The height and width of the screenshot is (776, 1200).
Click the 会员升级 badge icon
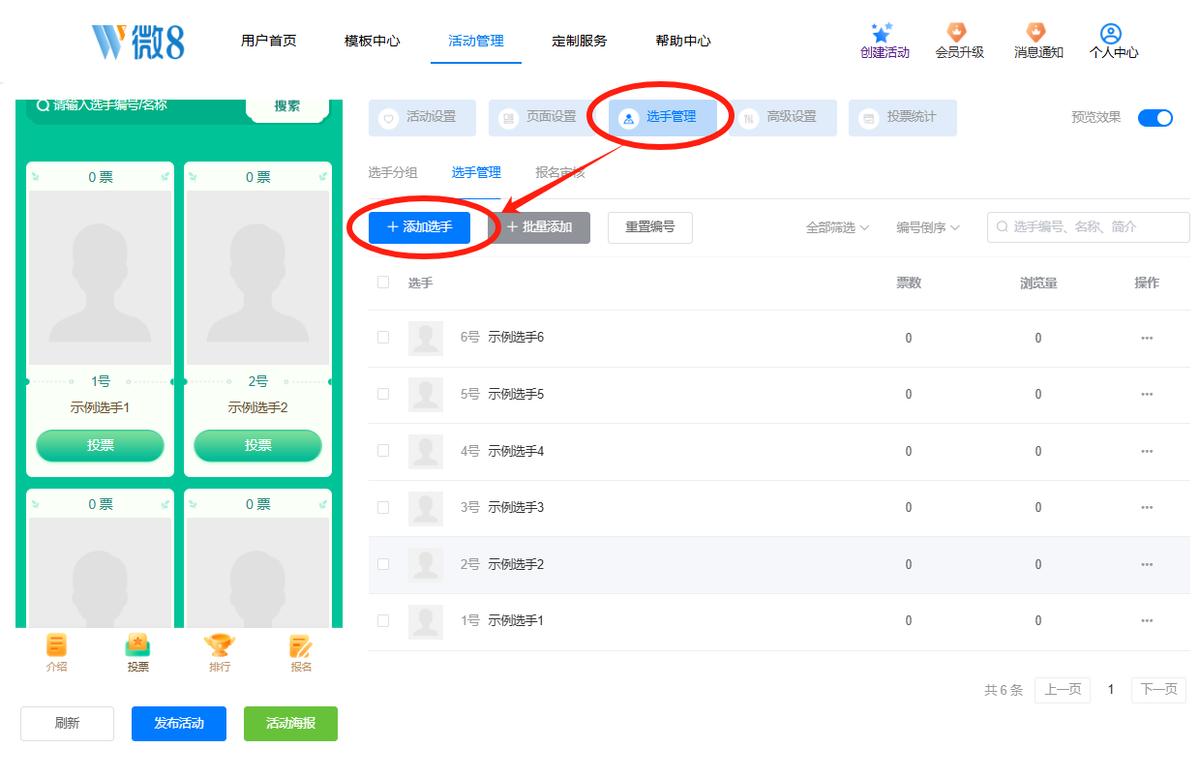pyautogui.click(x=958, y=32)
